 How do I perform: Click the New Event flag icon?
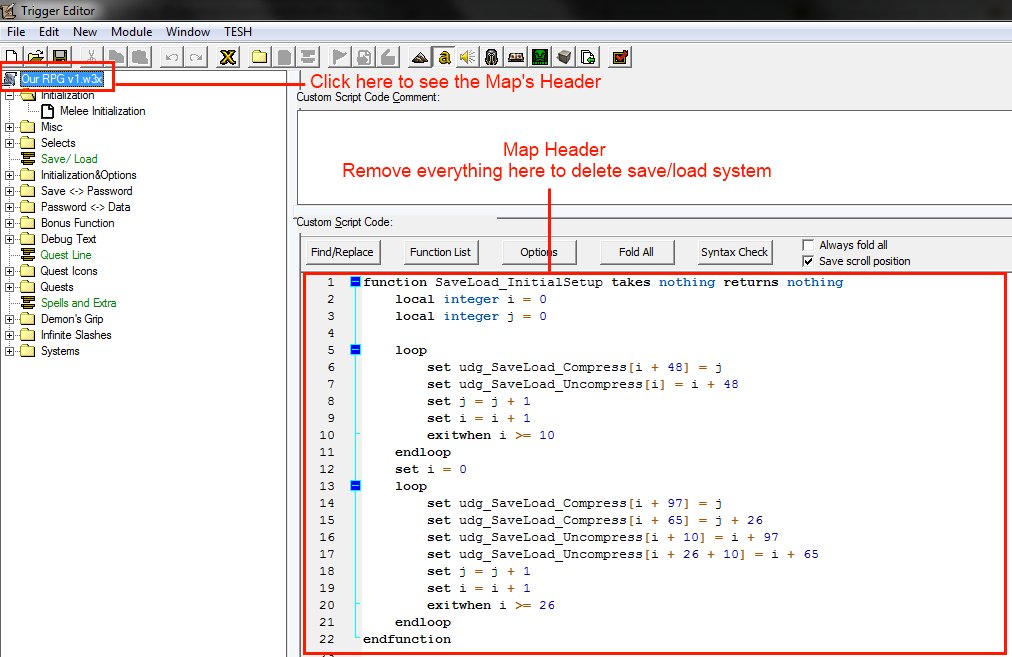click(x=339, y=57)
